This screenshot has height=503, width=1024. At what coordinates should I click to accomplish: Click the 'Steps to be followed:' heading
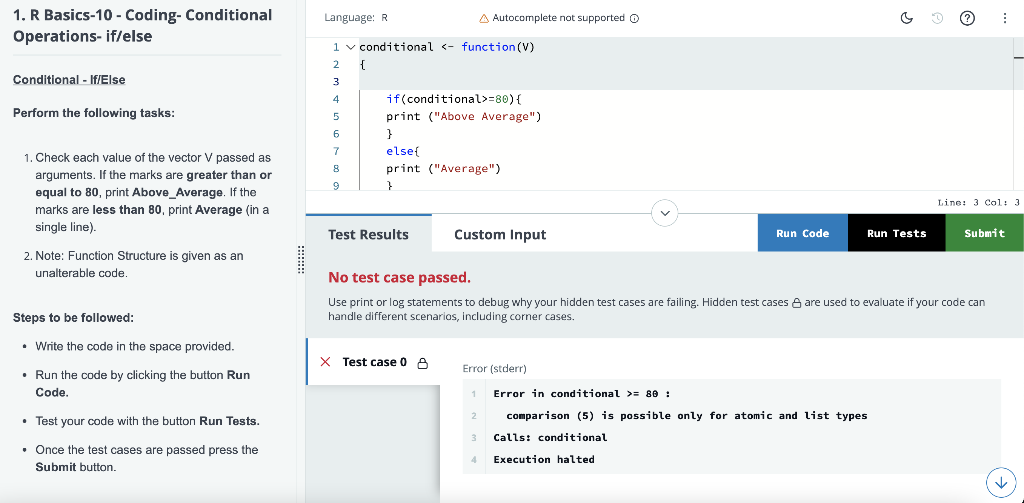(73, 318)
